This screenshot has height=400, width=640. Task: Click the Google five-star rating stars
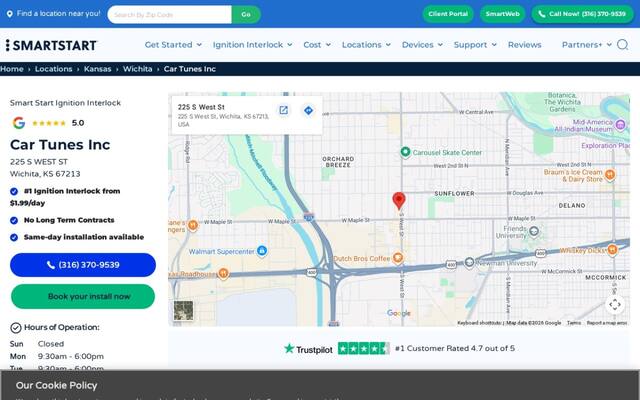pos(49,123)
